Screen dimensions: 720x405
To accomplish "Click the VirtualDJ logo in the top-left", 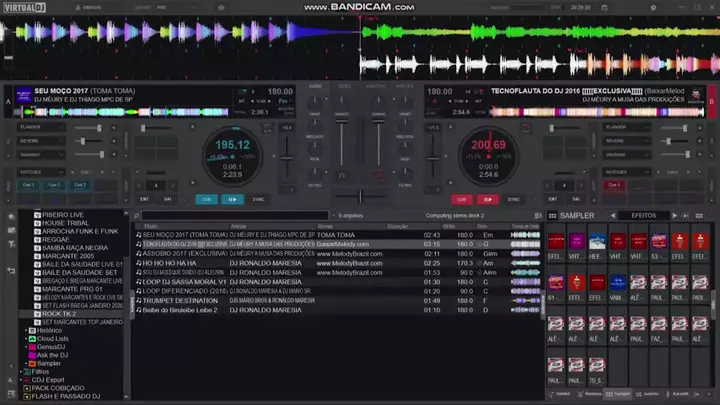I will point(20,6).
